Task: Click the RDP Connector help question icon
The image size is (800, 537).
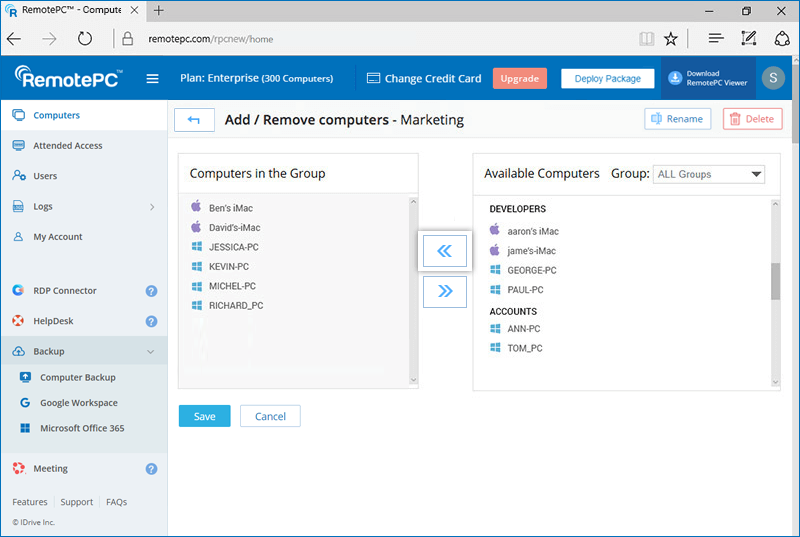Action: coord(151,291)
